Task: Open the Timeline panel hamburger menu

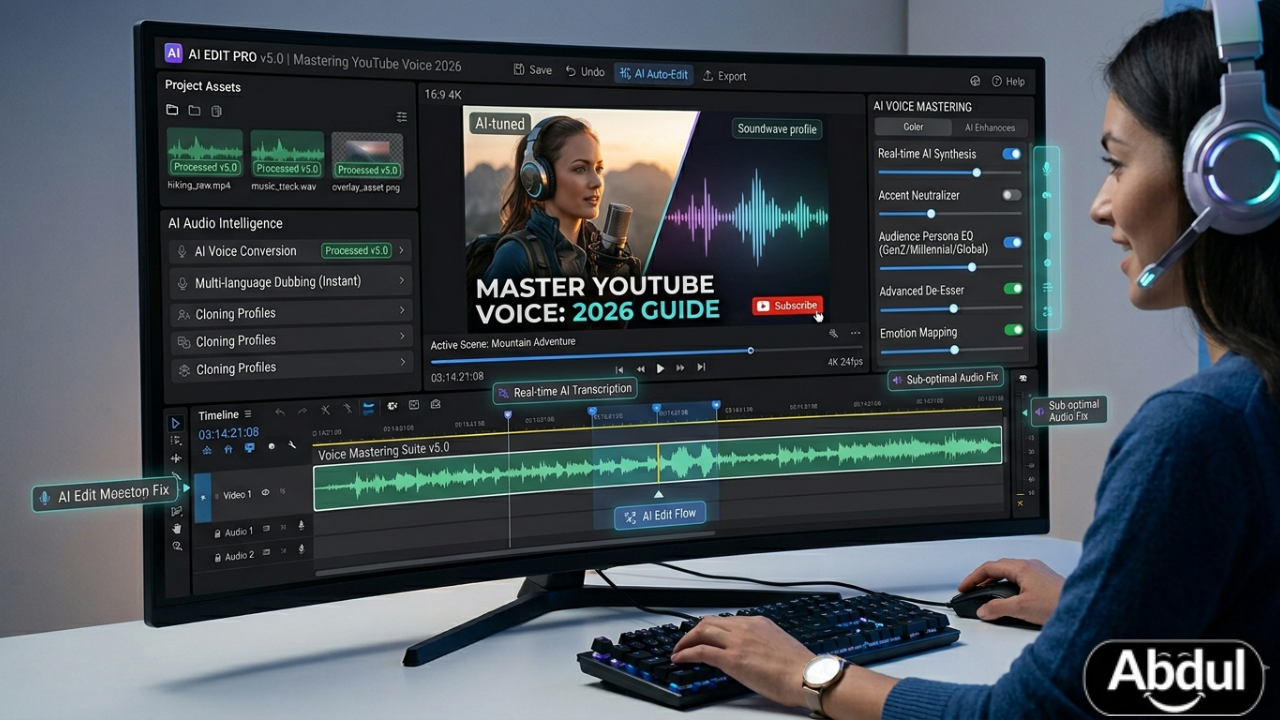Action: (x=248, y=414)
